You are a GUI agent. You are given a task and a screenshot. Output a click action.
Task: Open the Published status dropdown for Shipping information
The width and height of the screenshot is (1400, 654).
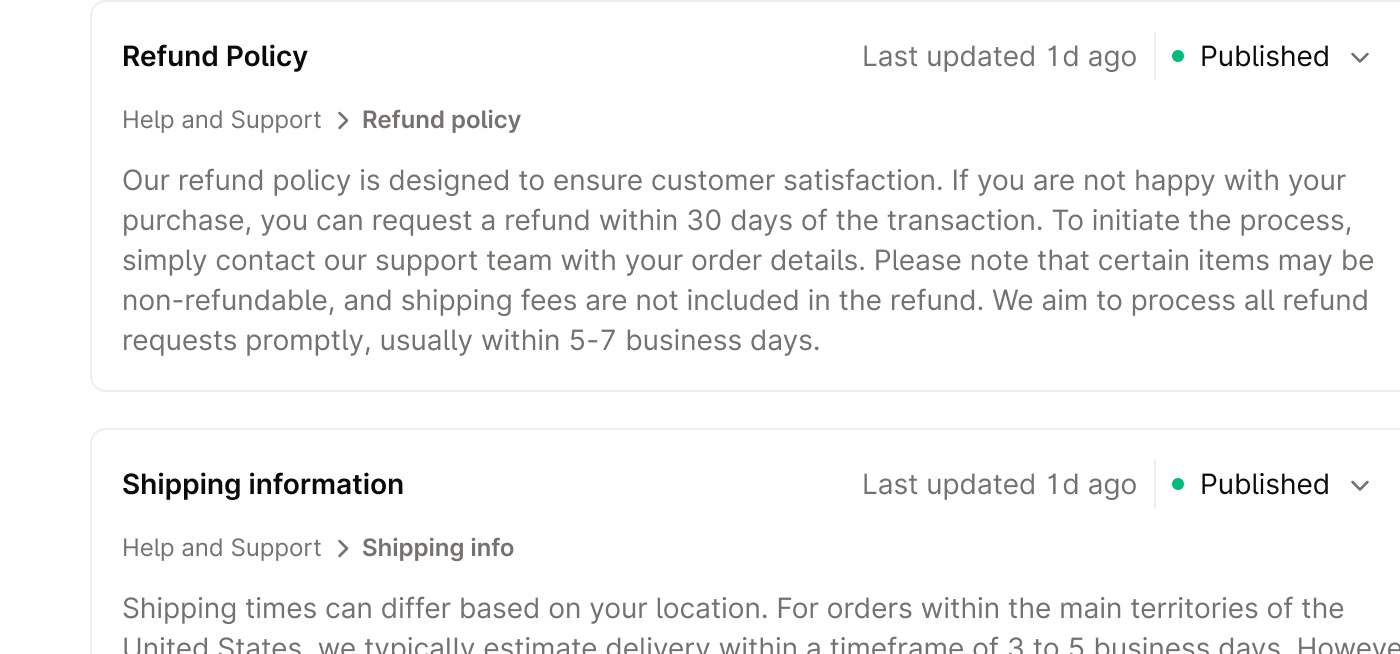pos(1264,485)
